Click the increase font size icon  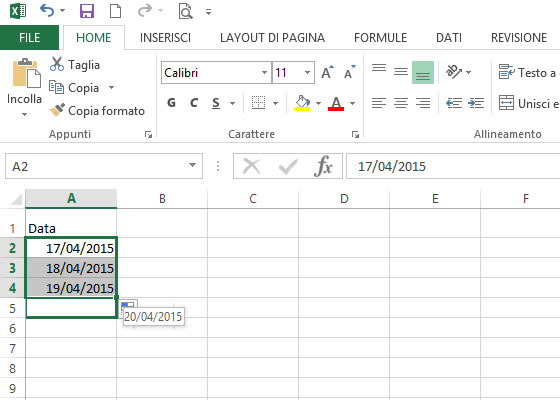coord(328,72)
